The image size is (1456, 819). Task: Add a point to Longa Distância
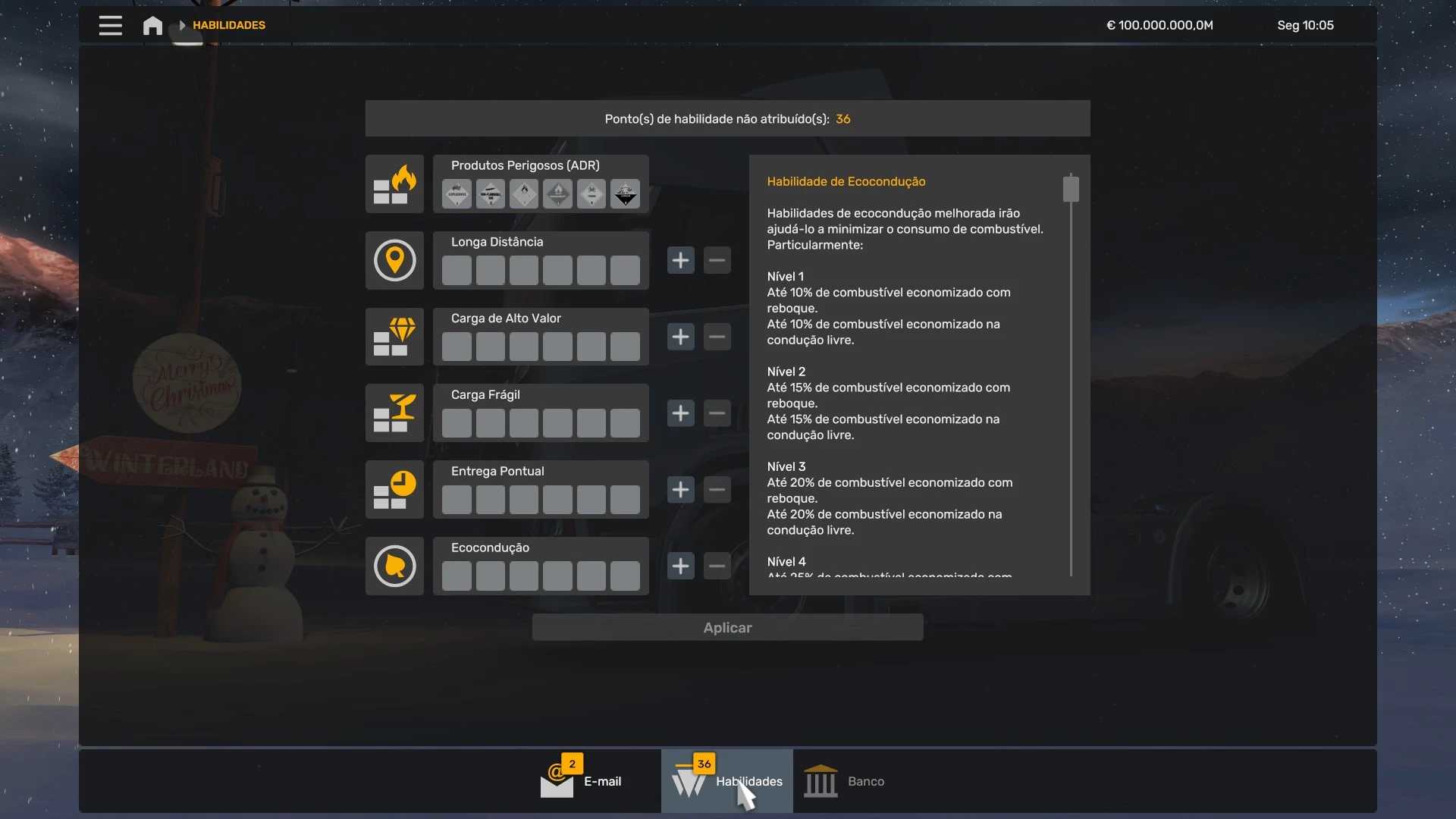[x=680, y=260]
